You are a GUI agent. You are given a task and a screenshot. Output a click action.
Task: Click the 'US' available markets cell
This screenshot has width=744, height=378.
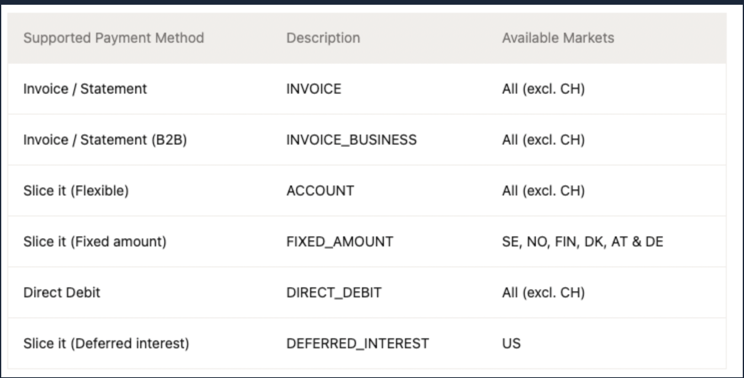tap(511, 343)
